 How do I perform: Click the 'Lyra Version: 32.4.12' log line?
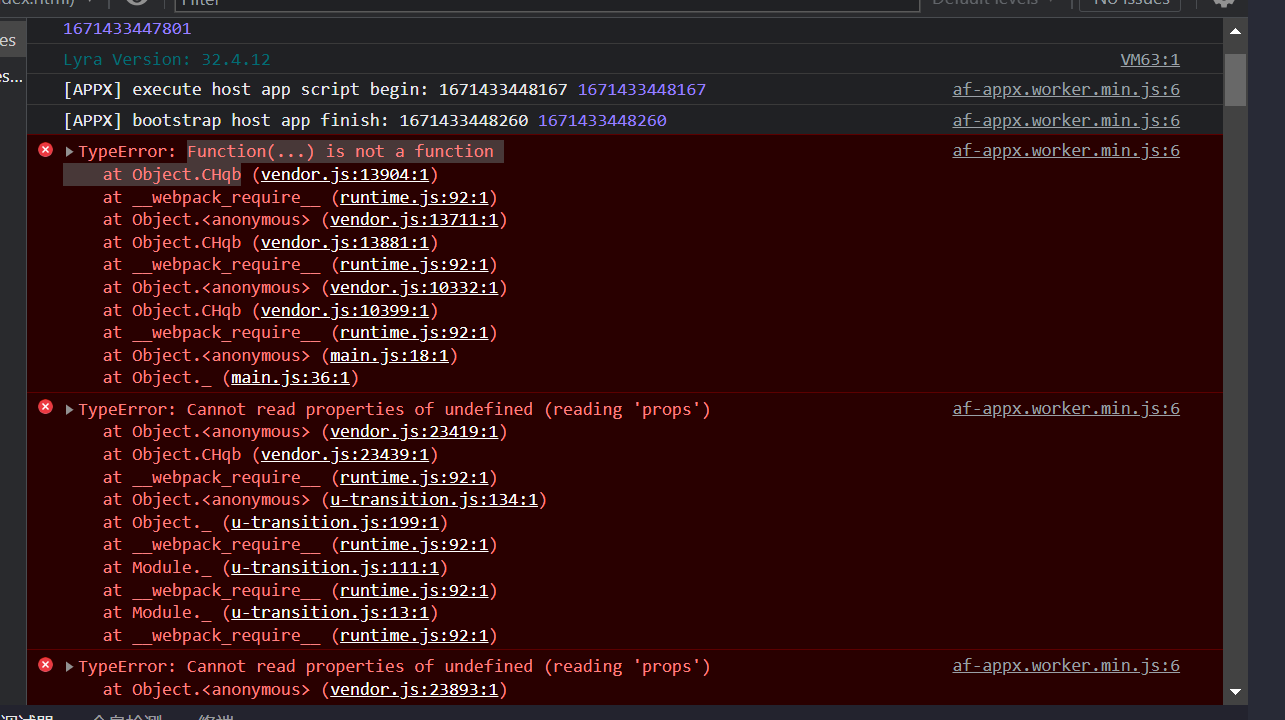click(x=167, y=60)
